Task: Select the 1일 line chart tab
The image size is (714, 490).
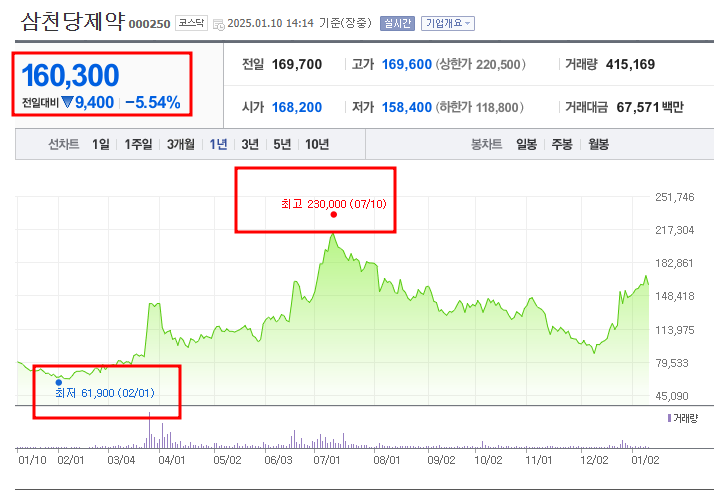Action: pyautogui.click(x=101, y=144)
